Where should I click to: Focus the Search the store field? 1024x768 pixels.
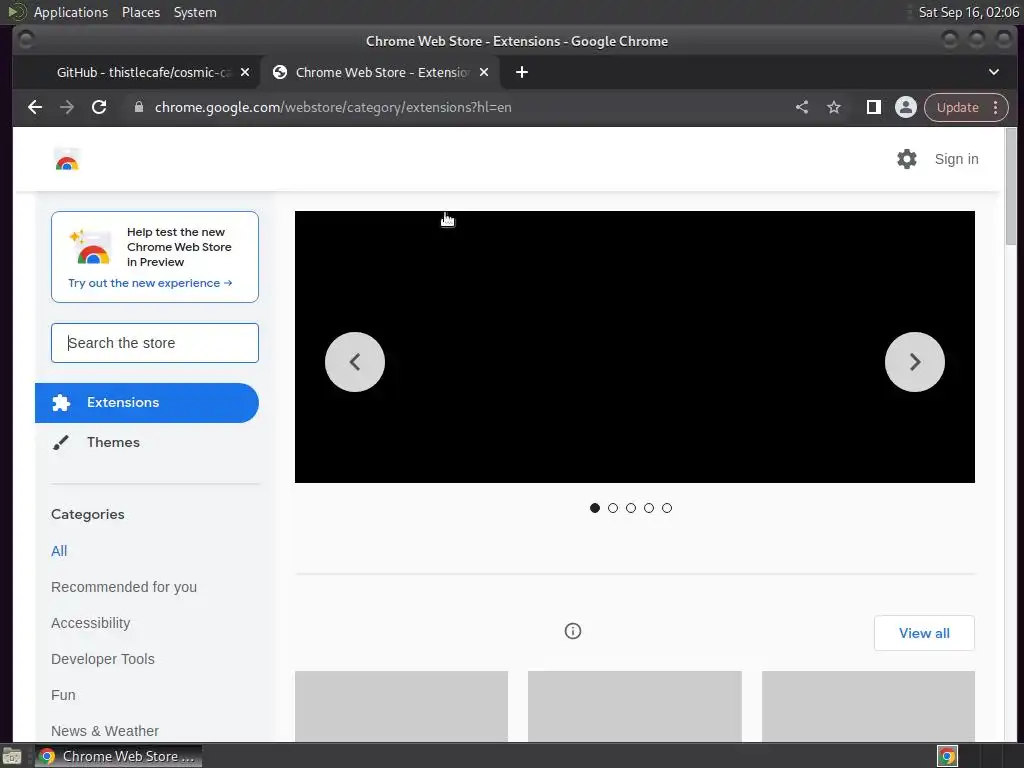155,343
